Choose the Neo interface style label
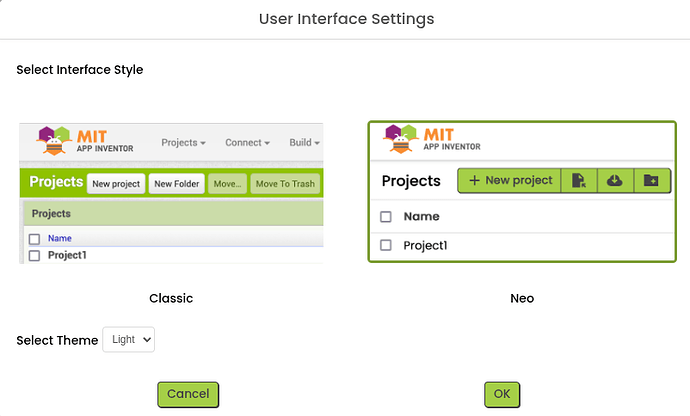 [x=522, y=298]
